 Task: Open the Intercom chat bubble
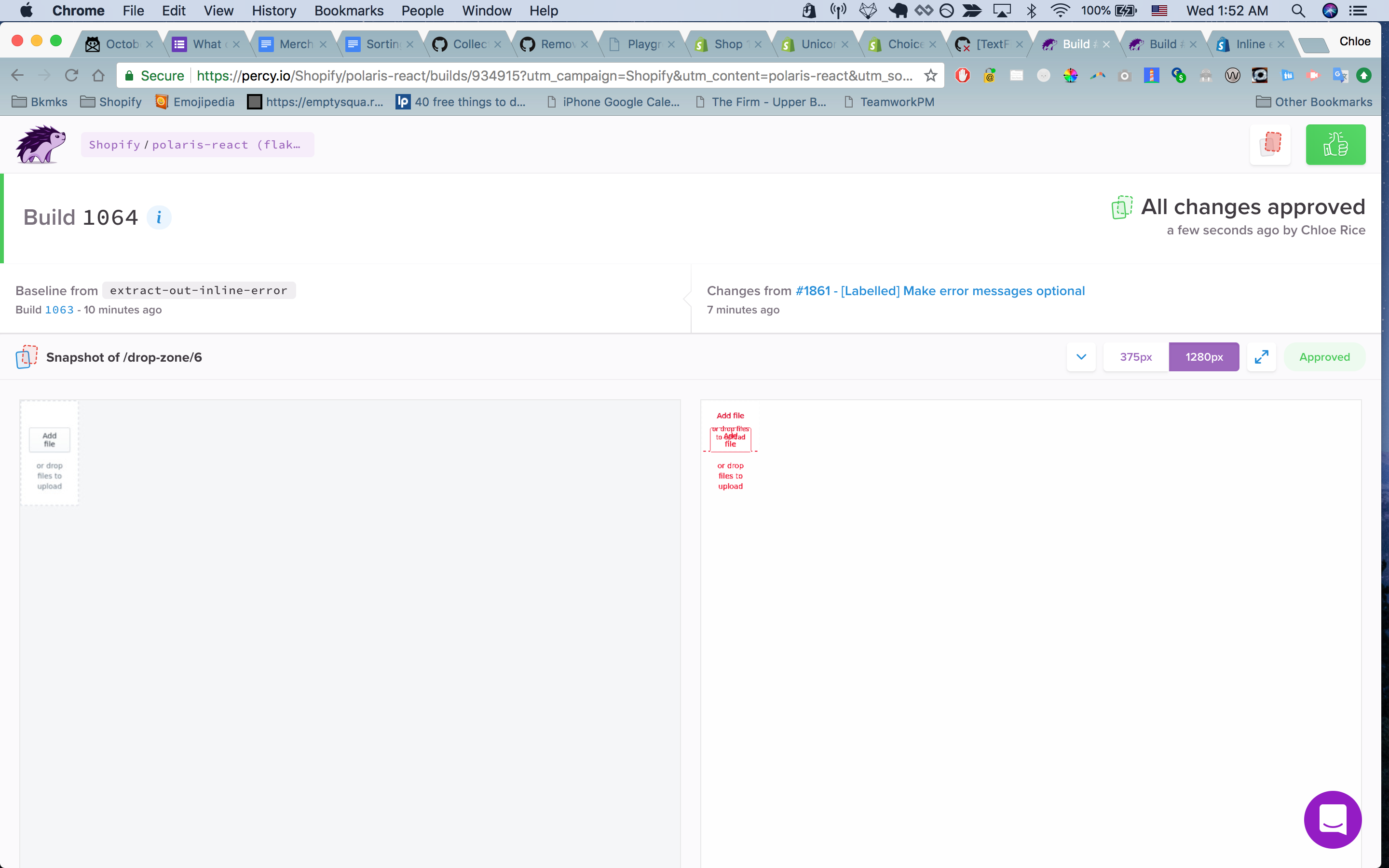[1333, 819]
